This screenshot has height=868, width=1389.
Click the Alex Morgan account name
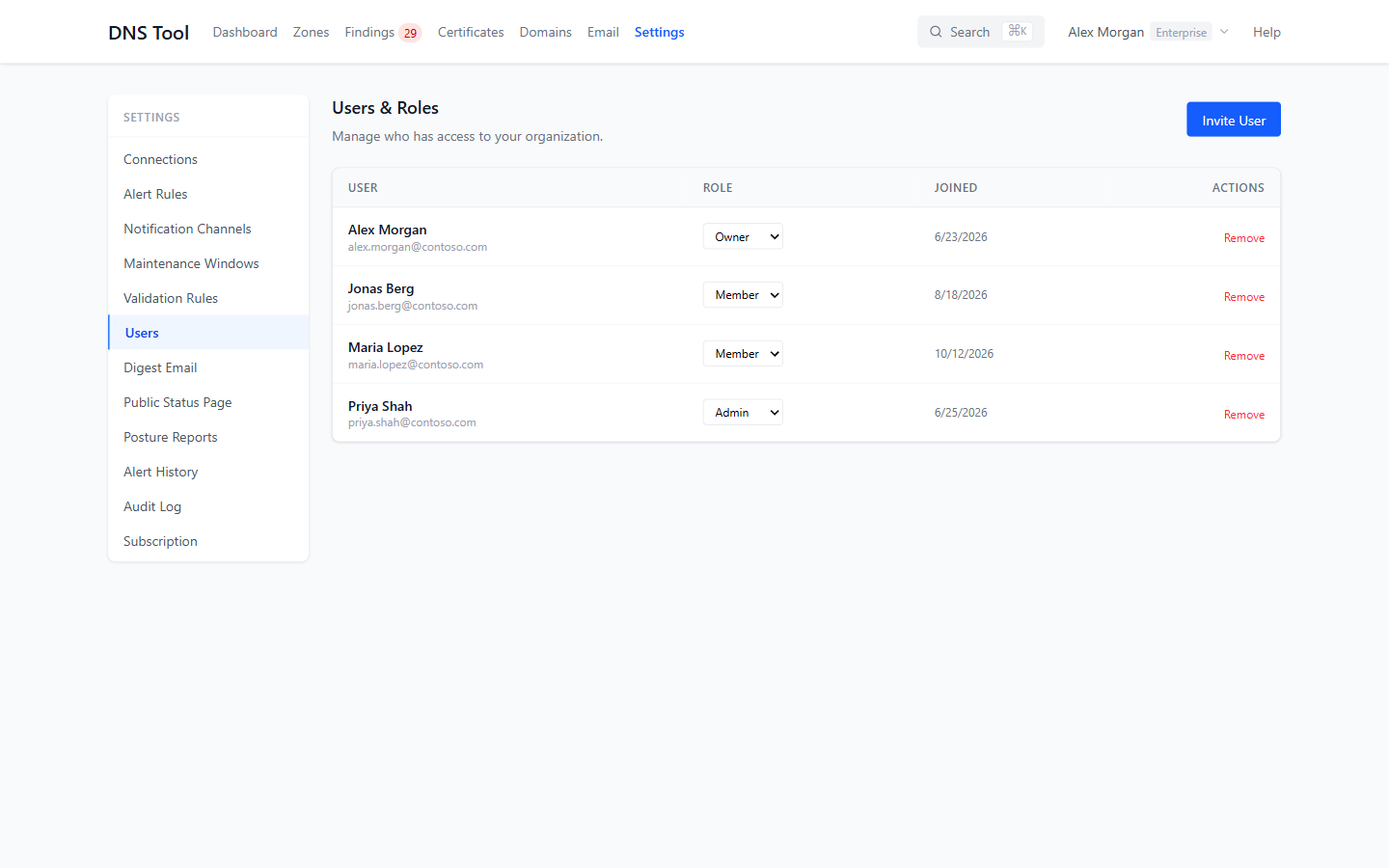click(x=1105, y=32)
